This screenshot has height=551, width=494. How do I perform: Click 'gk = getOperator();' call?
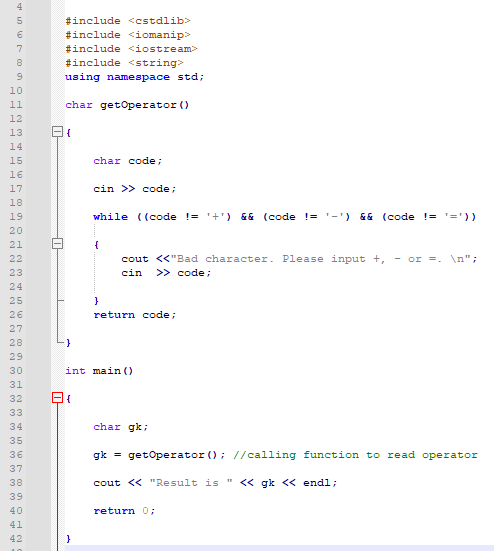click(159, 455)
